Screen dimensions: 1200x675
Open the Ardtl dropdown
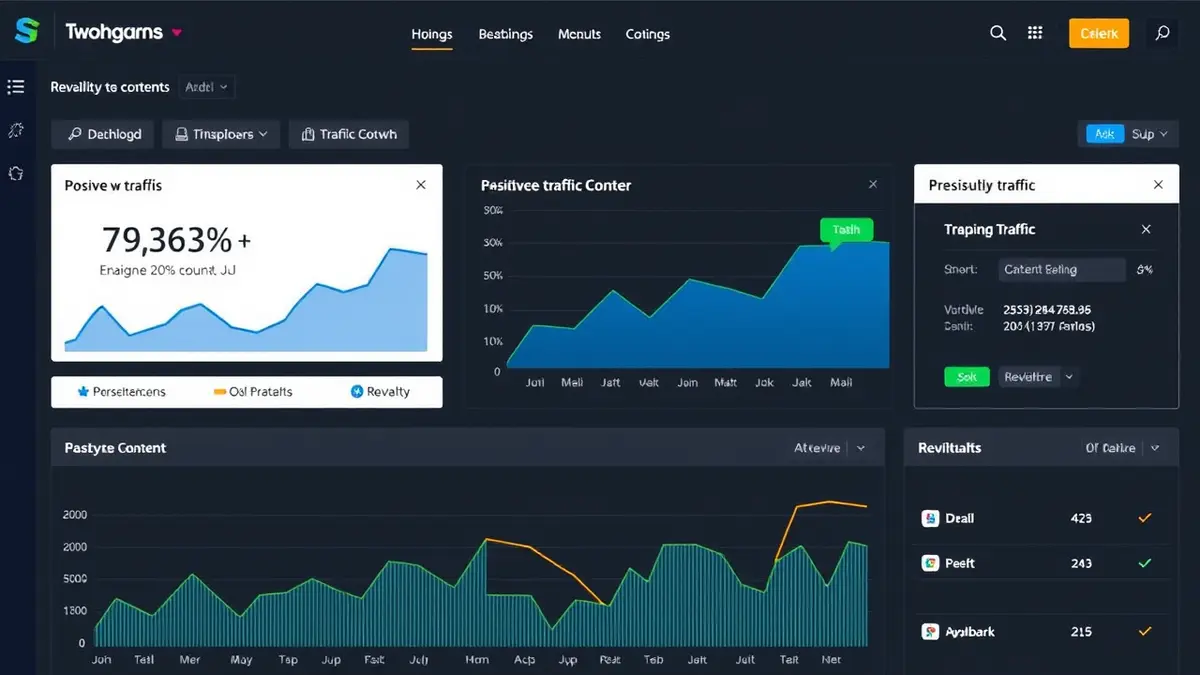click(206, 87)
